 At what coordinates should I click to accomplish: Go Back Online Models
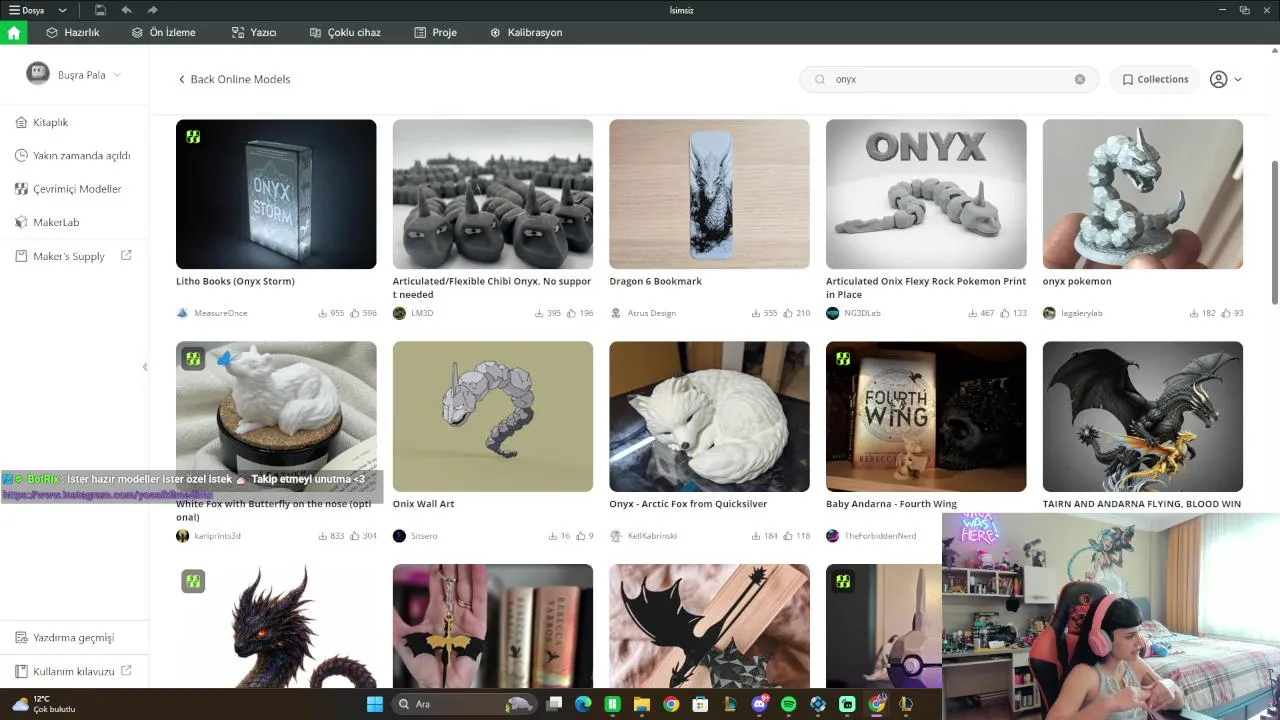pyautogui.click(x=234, y=79)
